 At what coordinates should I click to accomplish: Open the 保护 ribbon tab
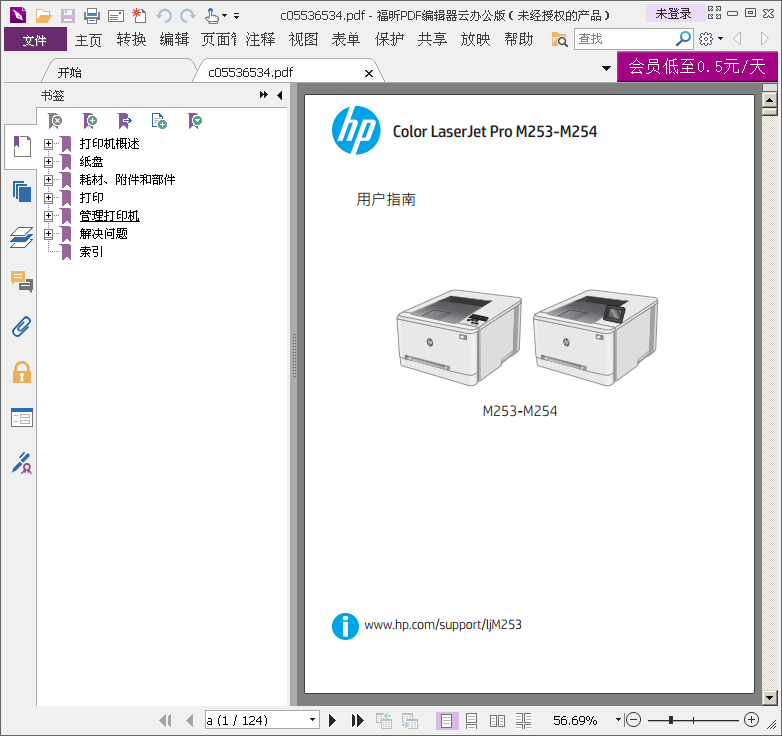click(389, 39)
